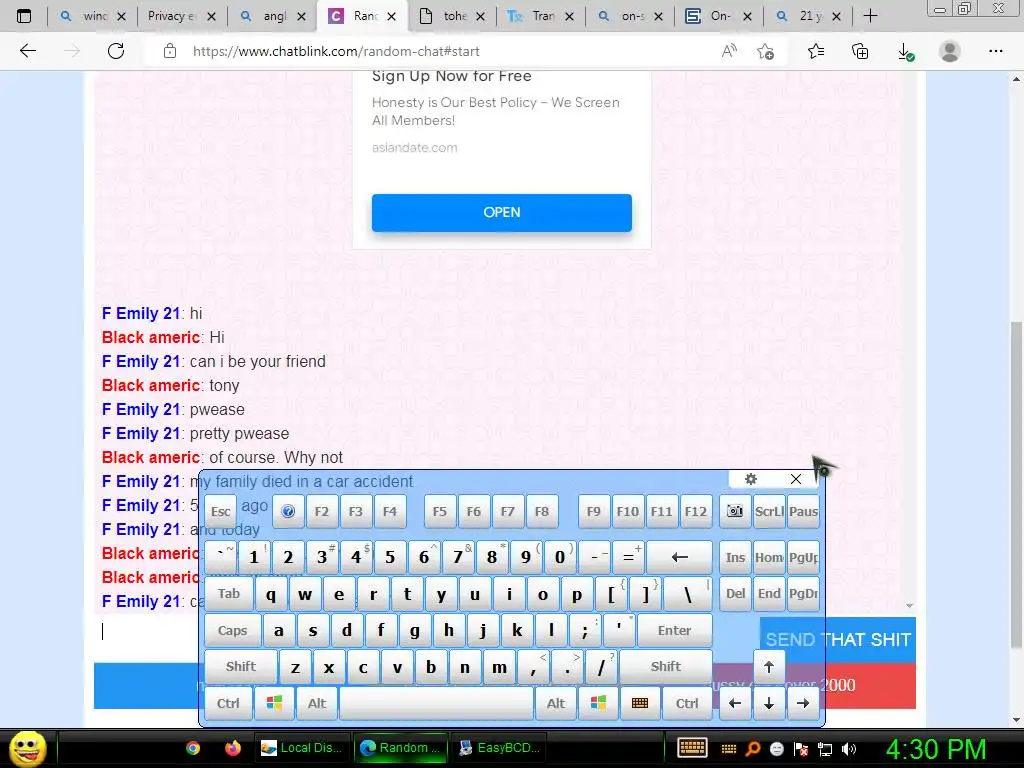Click the keyboard camera screenshot key
Screen dimensions: 1024x768
point(735,511)
